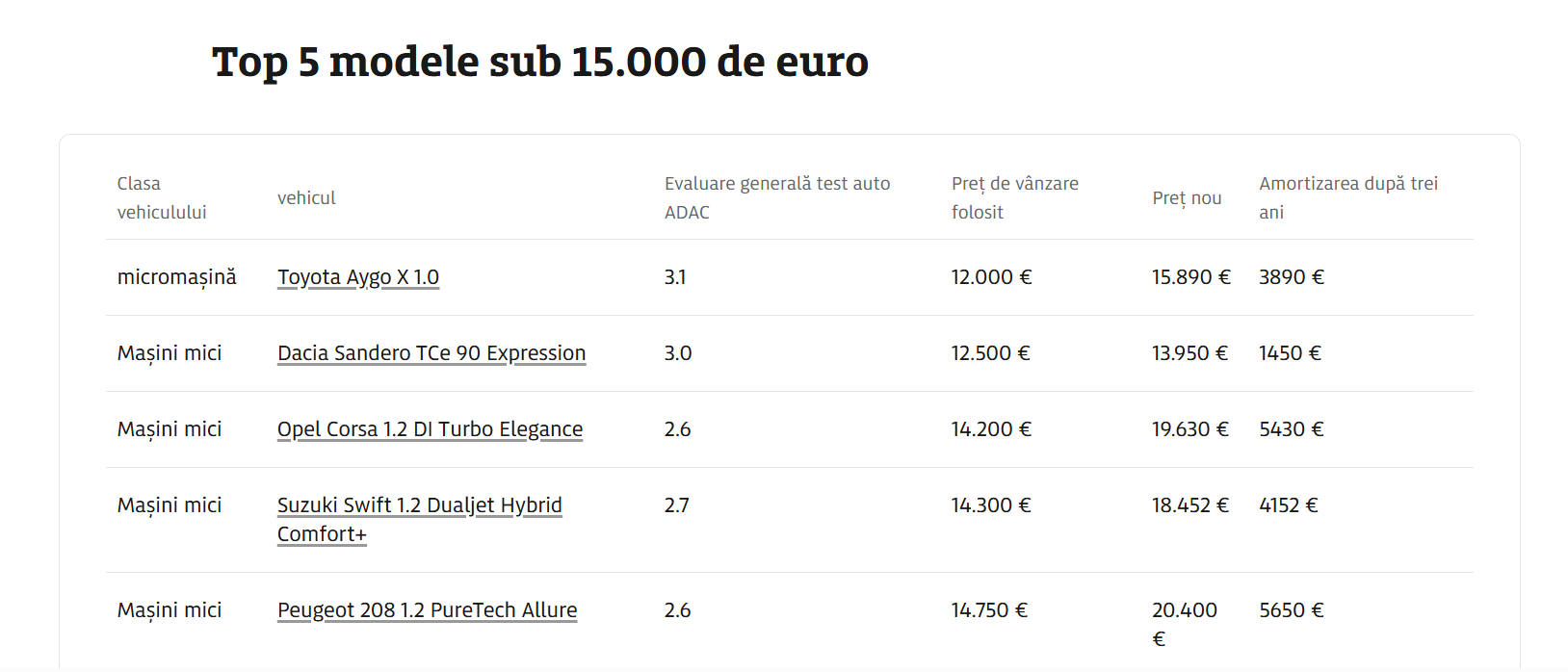Click the "Clasa vehiculului" column header

(161, 197)
